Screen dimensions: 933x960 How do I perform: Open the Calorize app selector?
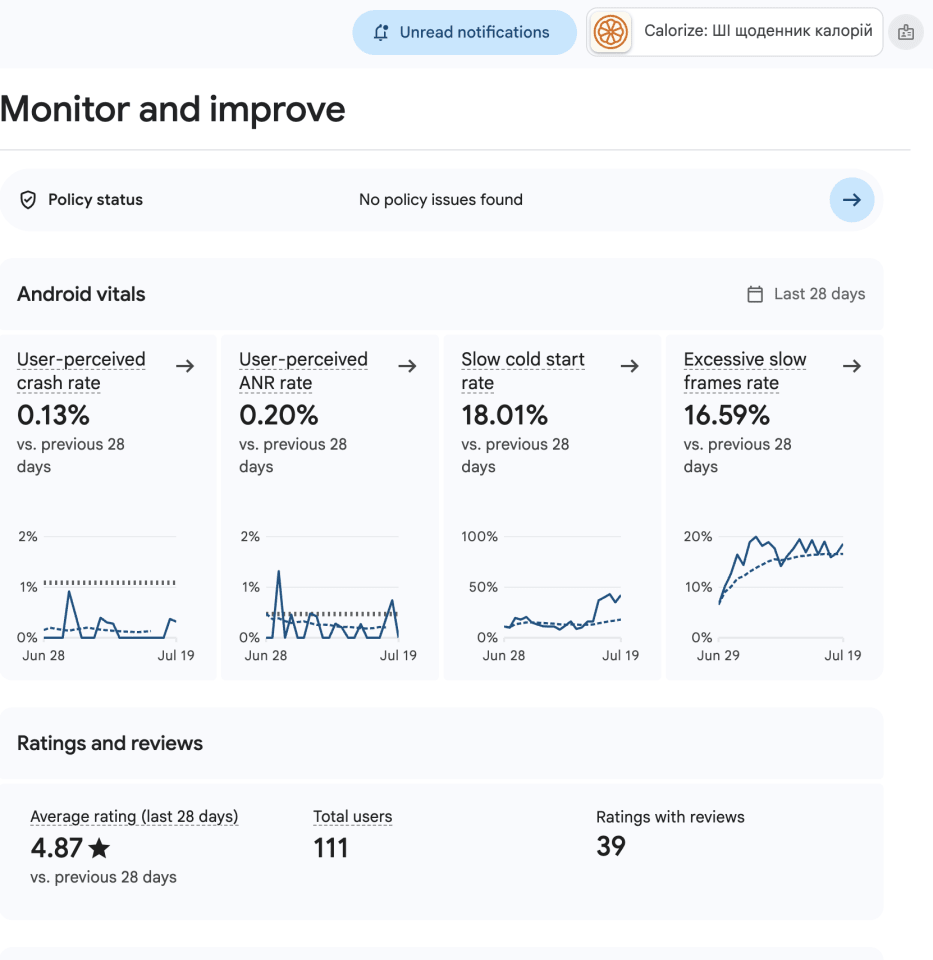pyautogui.click(x=734, y=32)
